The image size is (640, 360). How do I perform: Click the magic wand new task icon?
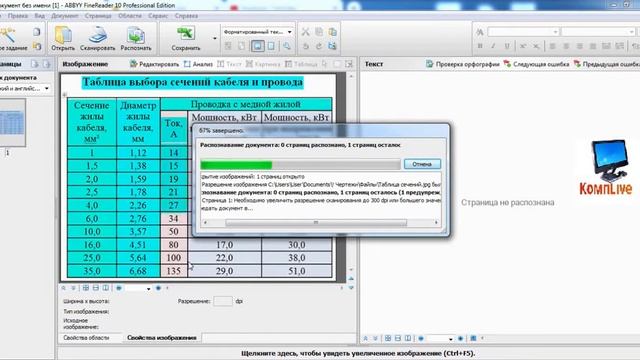tap(8, 35)
